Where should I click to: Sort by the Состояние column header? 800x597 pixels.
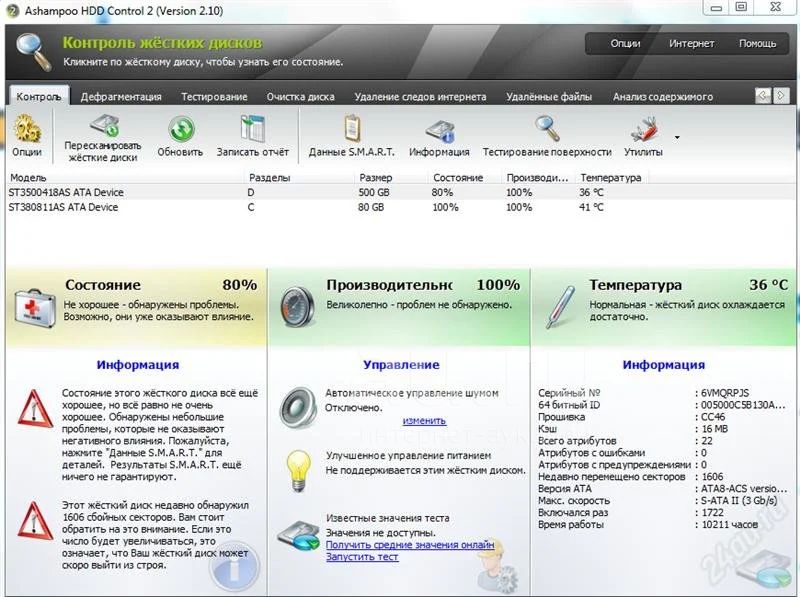[465, 178]
